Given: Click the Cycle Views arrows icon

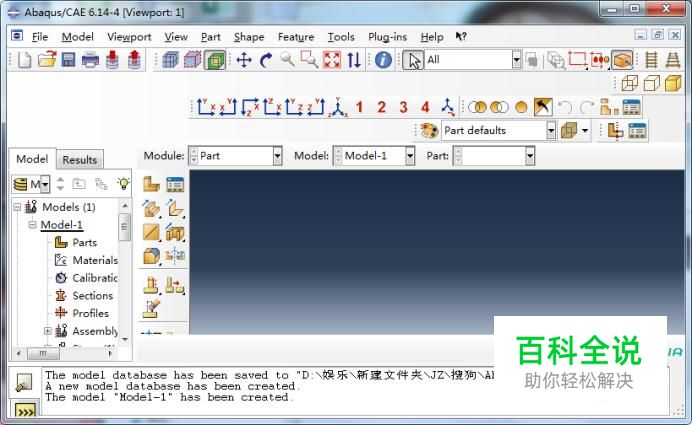Looking at the screenshot, I should point(354,60).
